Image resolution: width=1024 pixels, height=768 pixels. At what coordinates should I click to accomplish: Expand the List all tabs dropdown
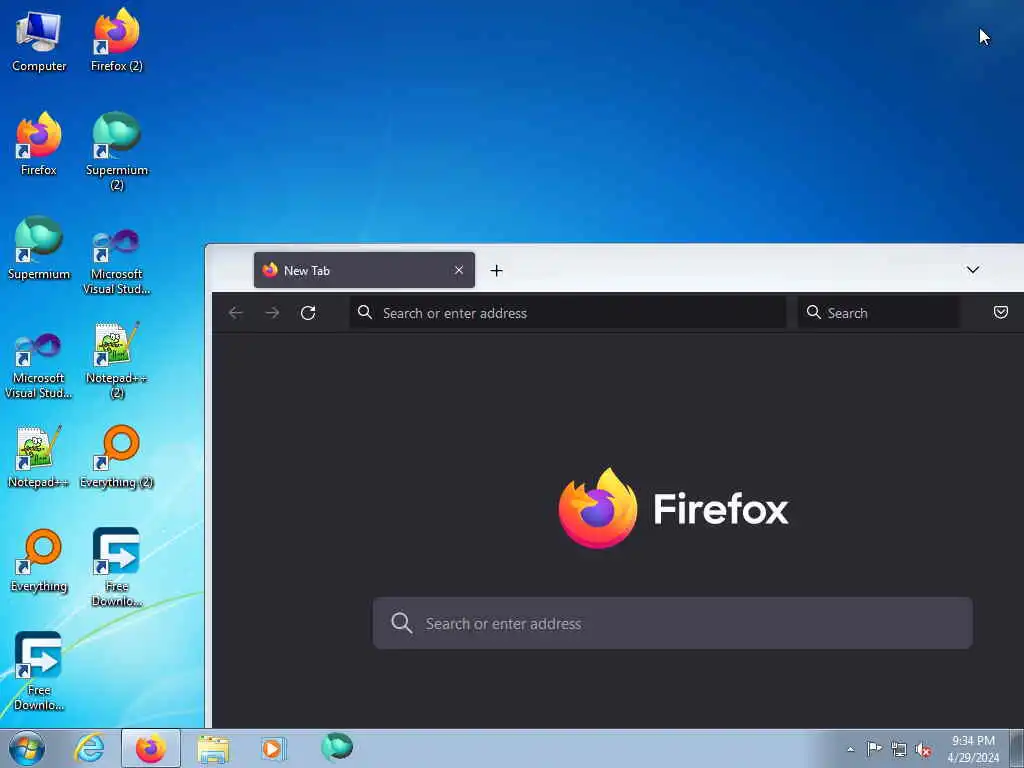pyautogui.click(x=972, y=270)
